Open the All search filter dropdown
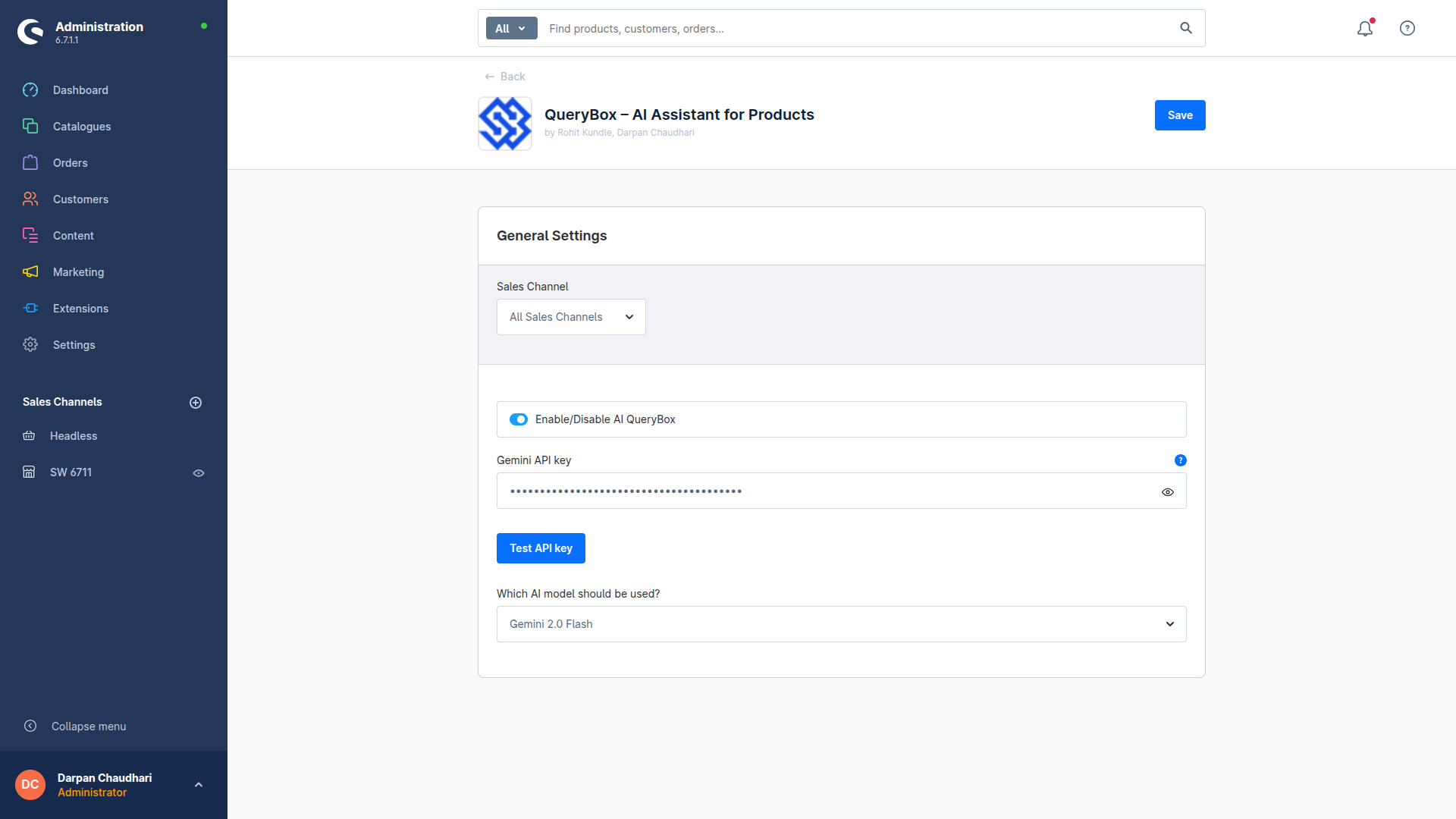The image size is (1456, 819). pos(511,28)
